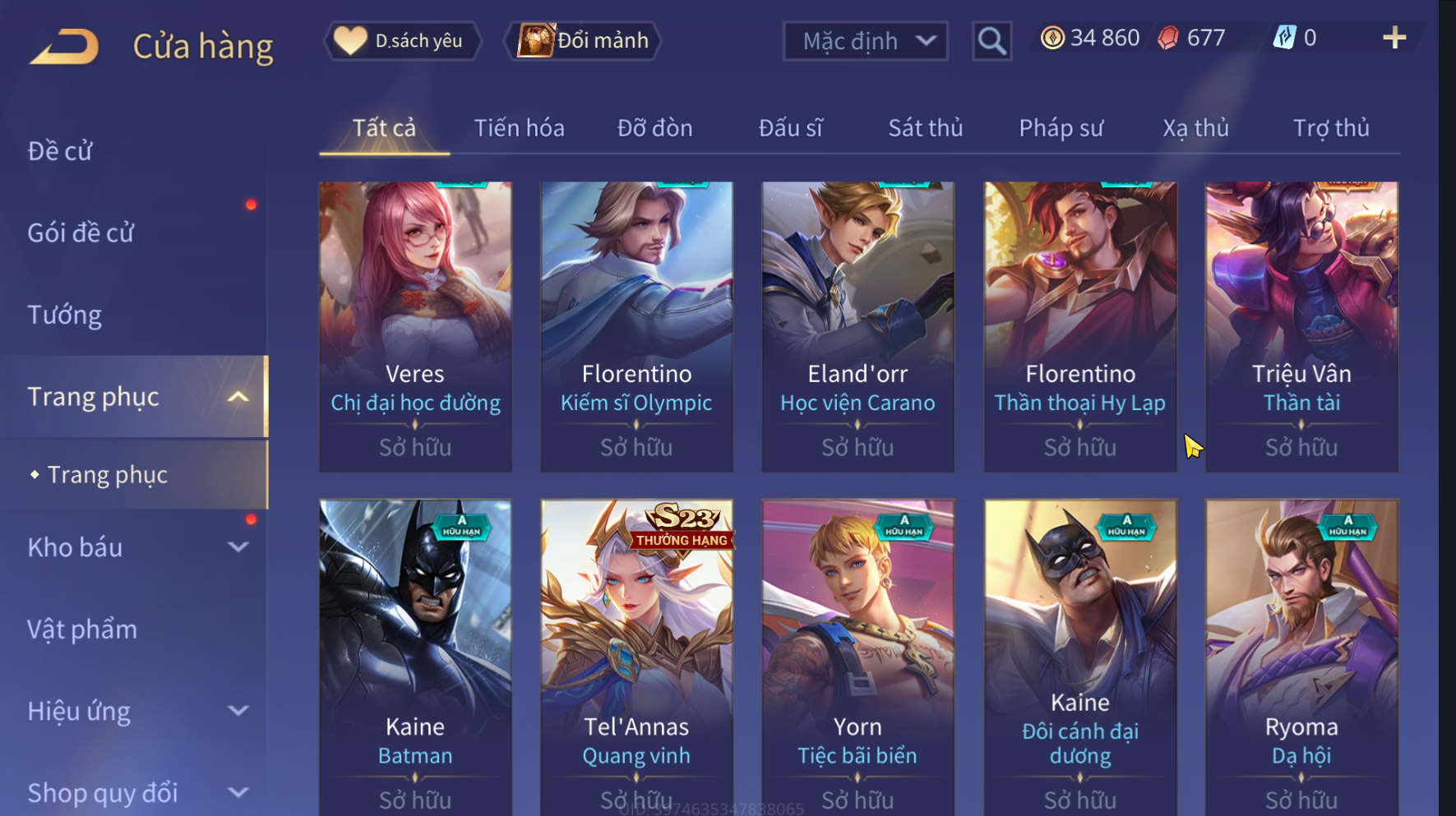Open the search magnifier icon
1456x816 pixels.
click(x=991, y=41)
